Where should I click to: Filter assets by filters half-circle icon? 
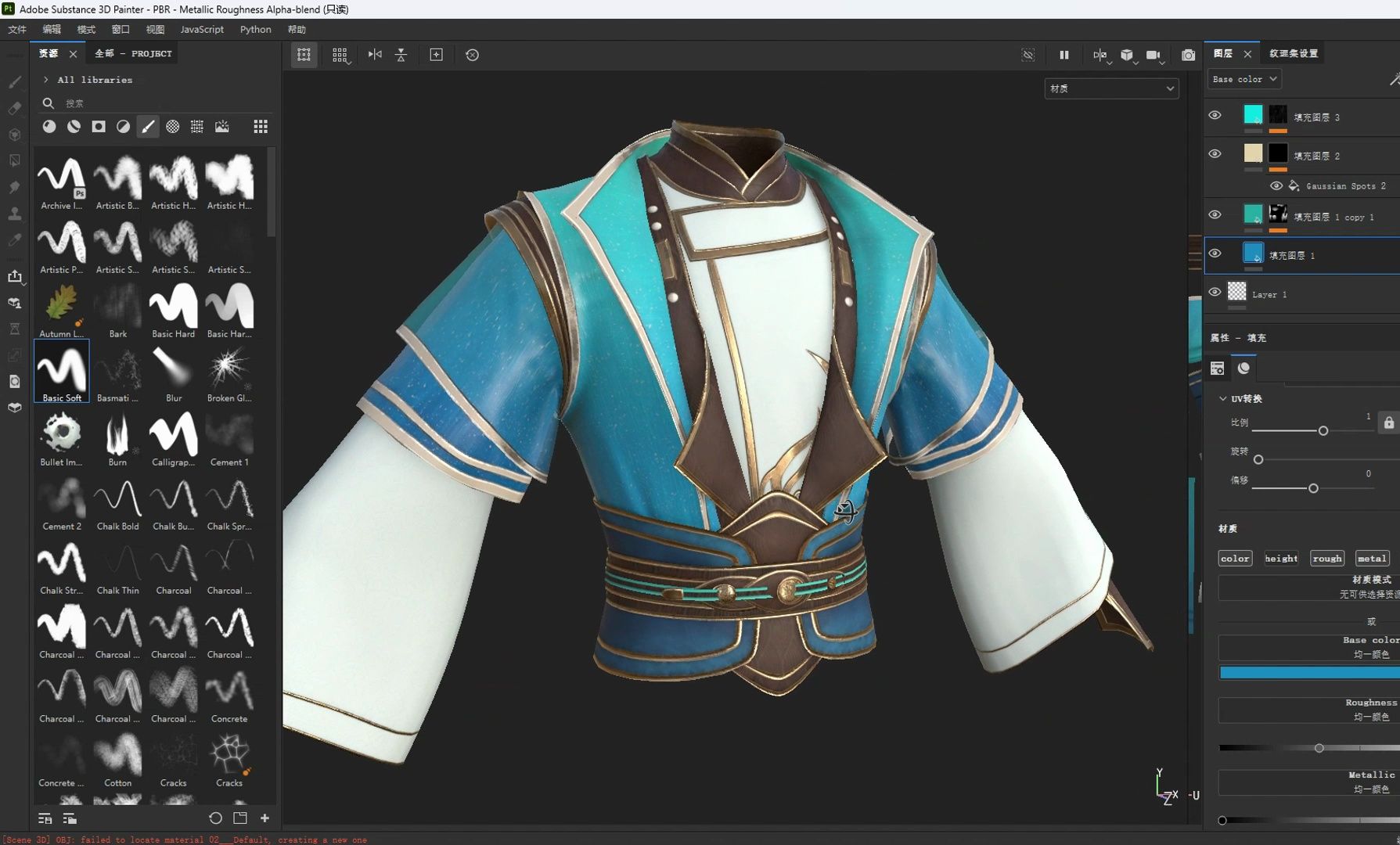pyautogui.click(x=123, y=126)
